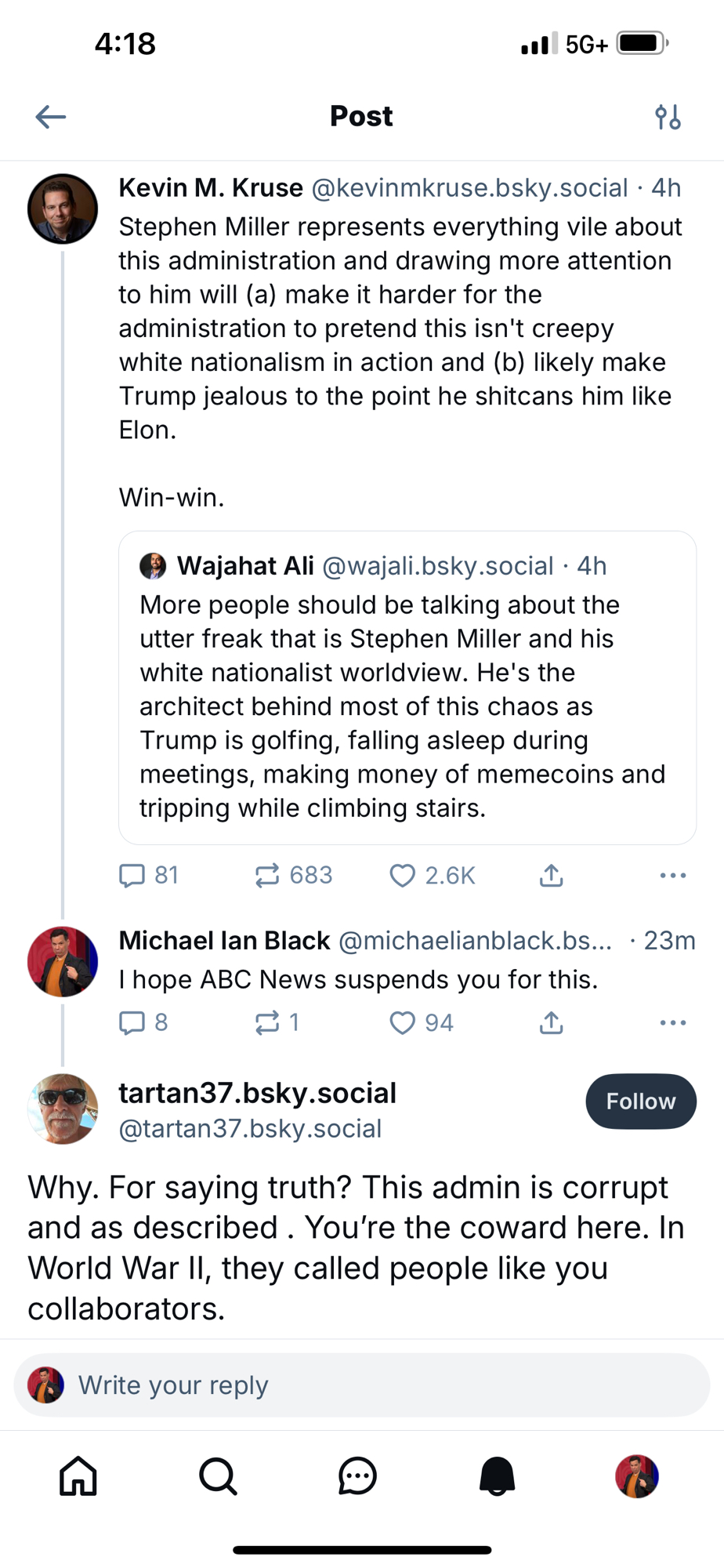Go to Home tab
This screenshot has height=1568, width=724.
coord(78,1476)
